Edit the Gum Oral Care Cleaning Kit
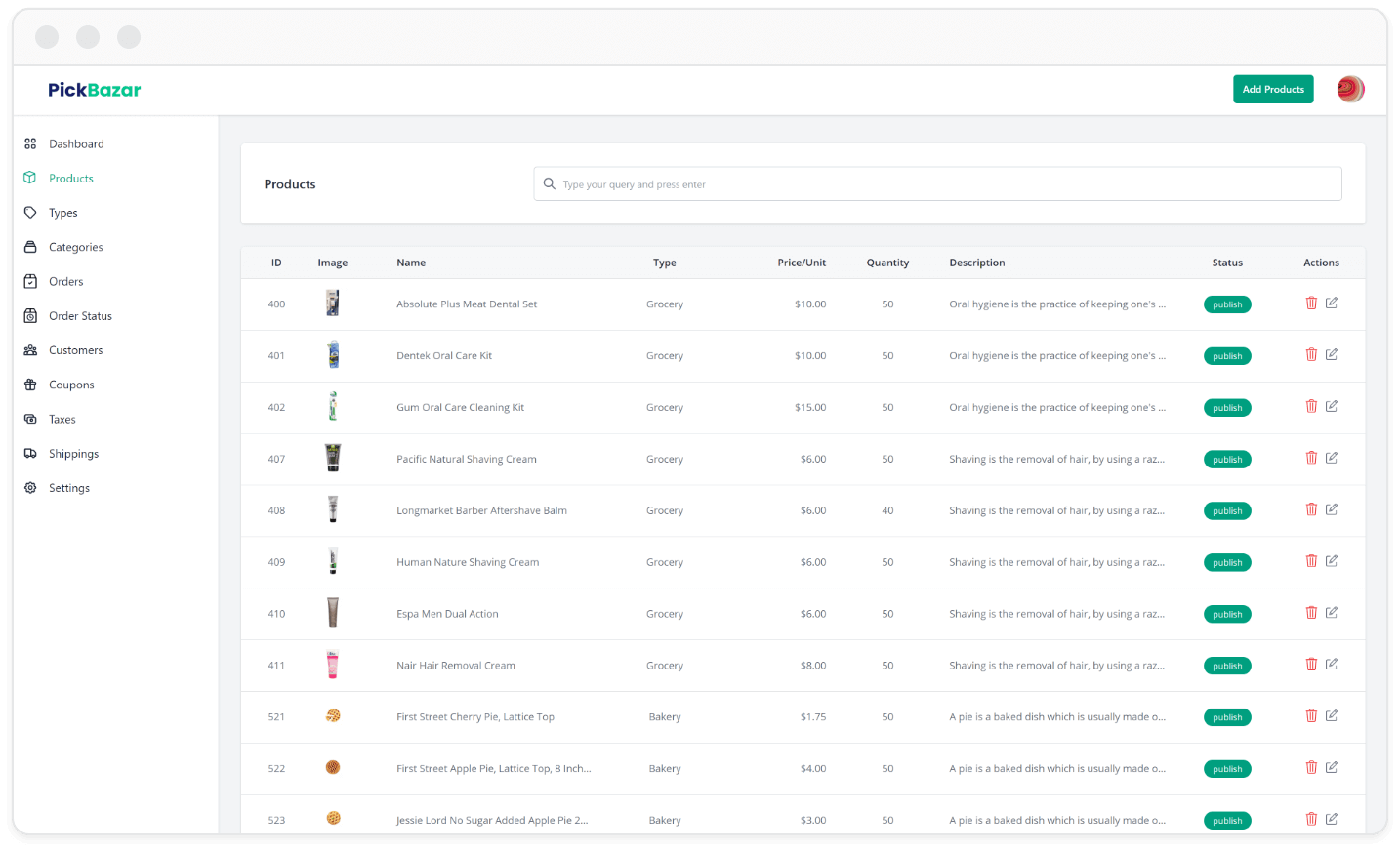Screen dimensions: 1400x851 pos(1332,407)
